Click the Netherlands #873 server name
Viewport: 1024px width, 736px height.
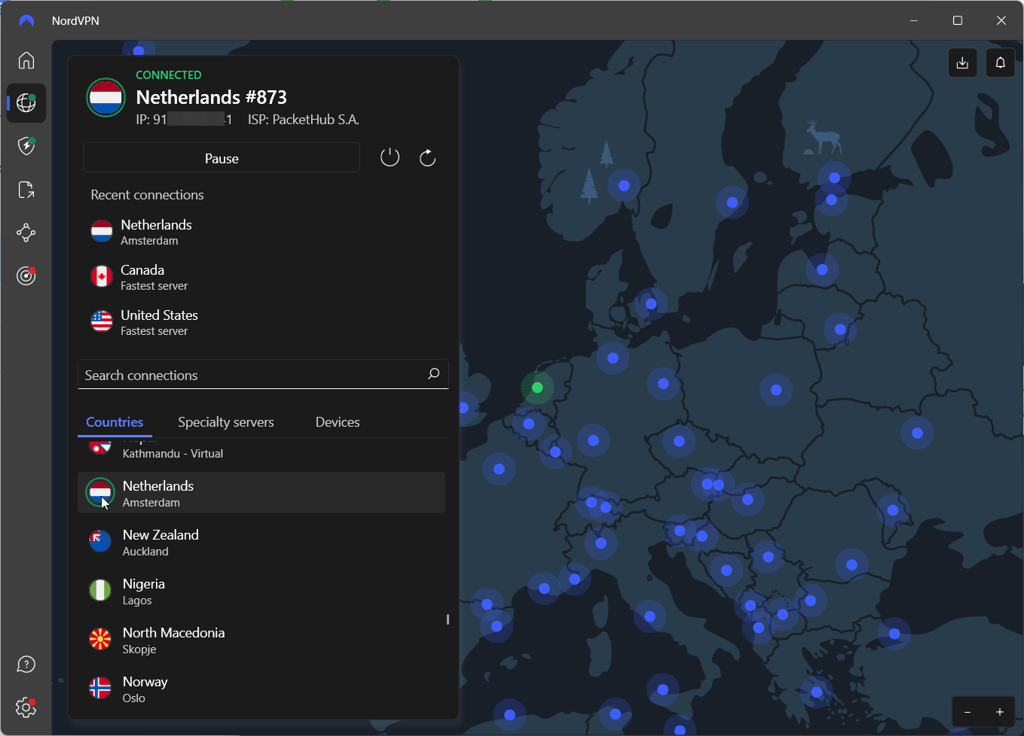click(211, 97)
